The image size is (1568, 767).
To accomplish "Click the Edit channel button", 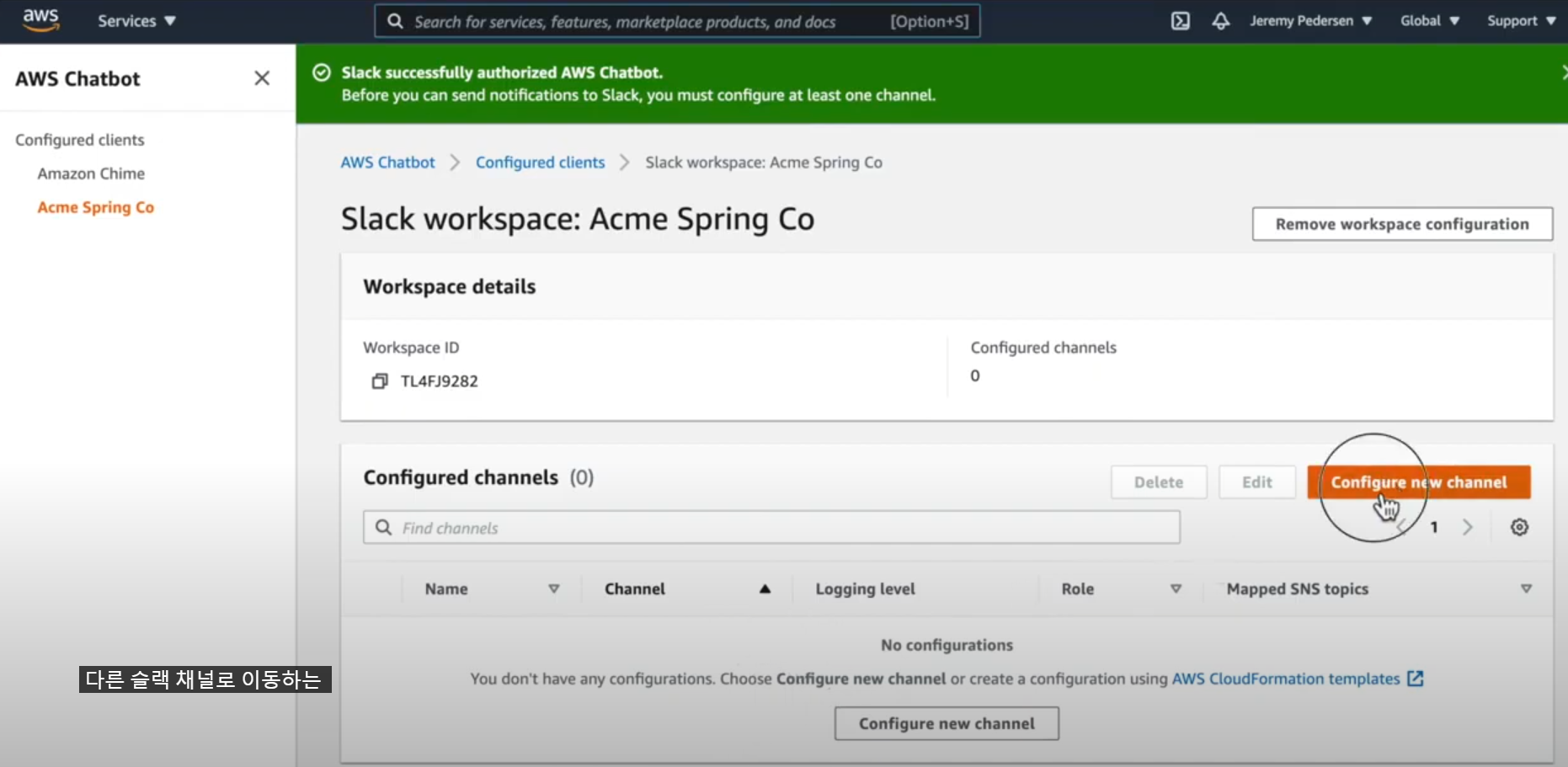I will coord(1257,482).
